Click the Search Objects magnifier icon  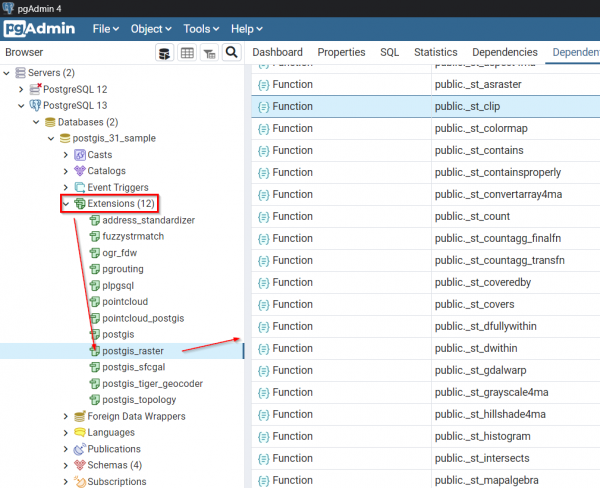(232, 52)
